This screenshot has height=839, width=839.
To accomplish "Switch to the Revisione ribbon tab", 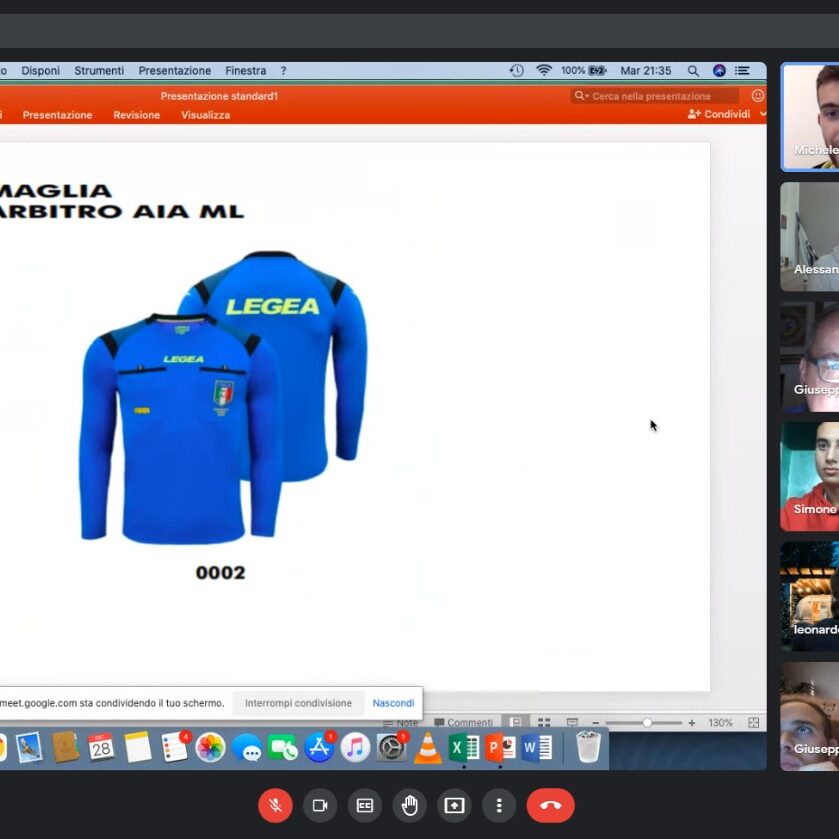I will tap(136, 115).
